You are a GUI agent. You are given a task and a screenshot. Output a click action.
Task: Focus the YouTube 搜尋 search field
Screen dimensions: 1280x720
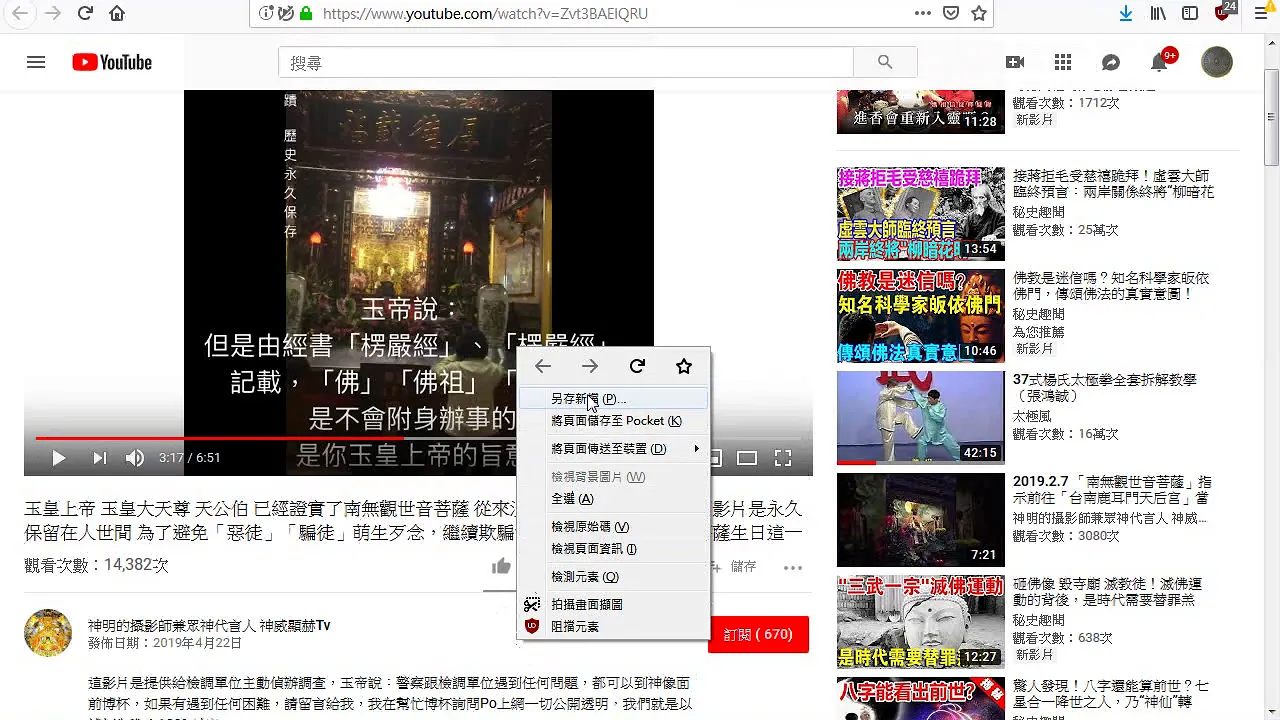[x=566, y=62]
